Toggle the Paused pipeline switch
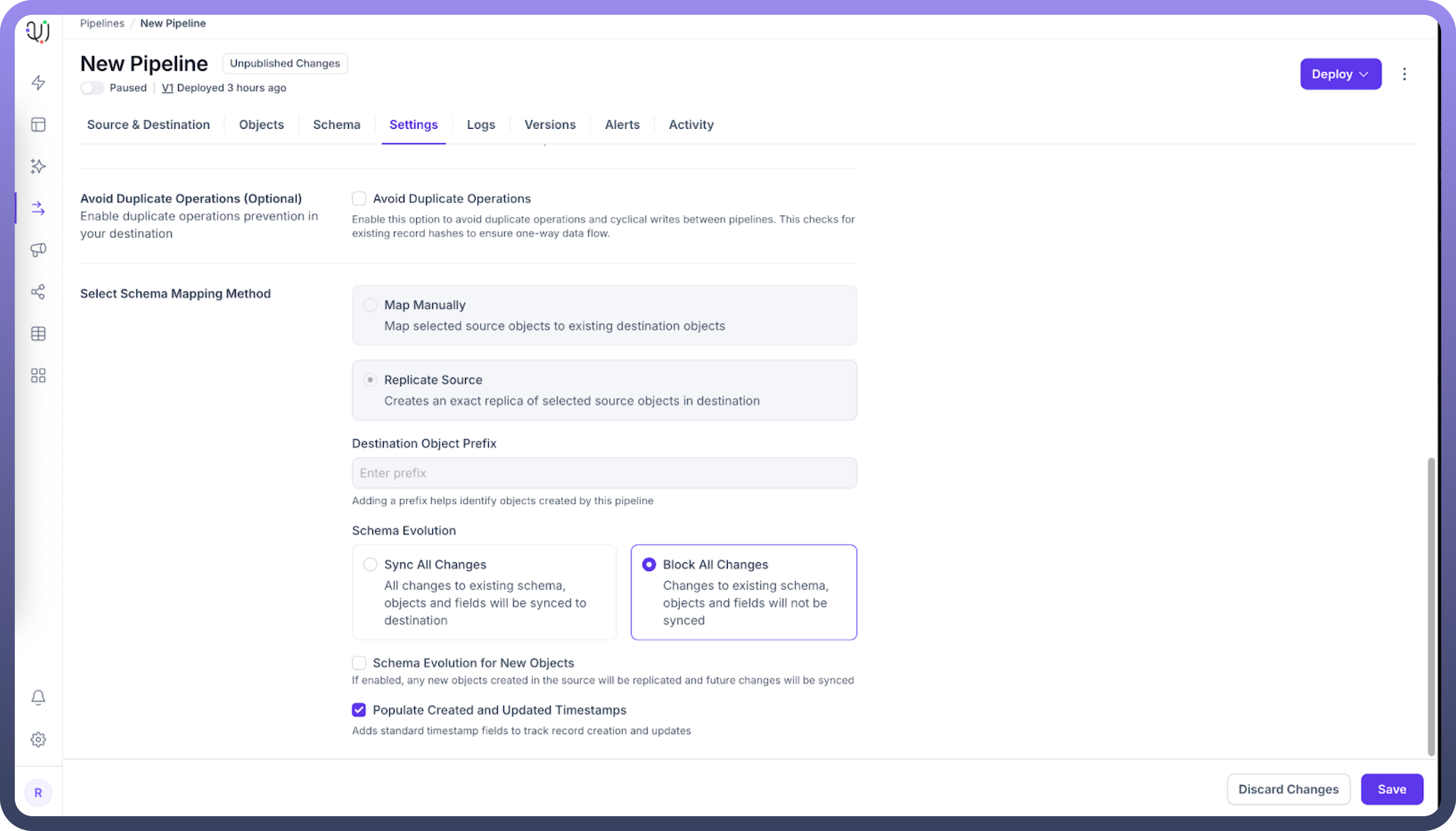1456x831 pixels. pyautogui.click(x=92, y=88)
